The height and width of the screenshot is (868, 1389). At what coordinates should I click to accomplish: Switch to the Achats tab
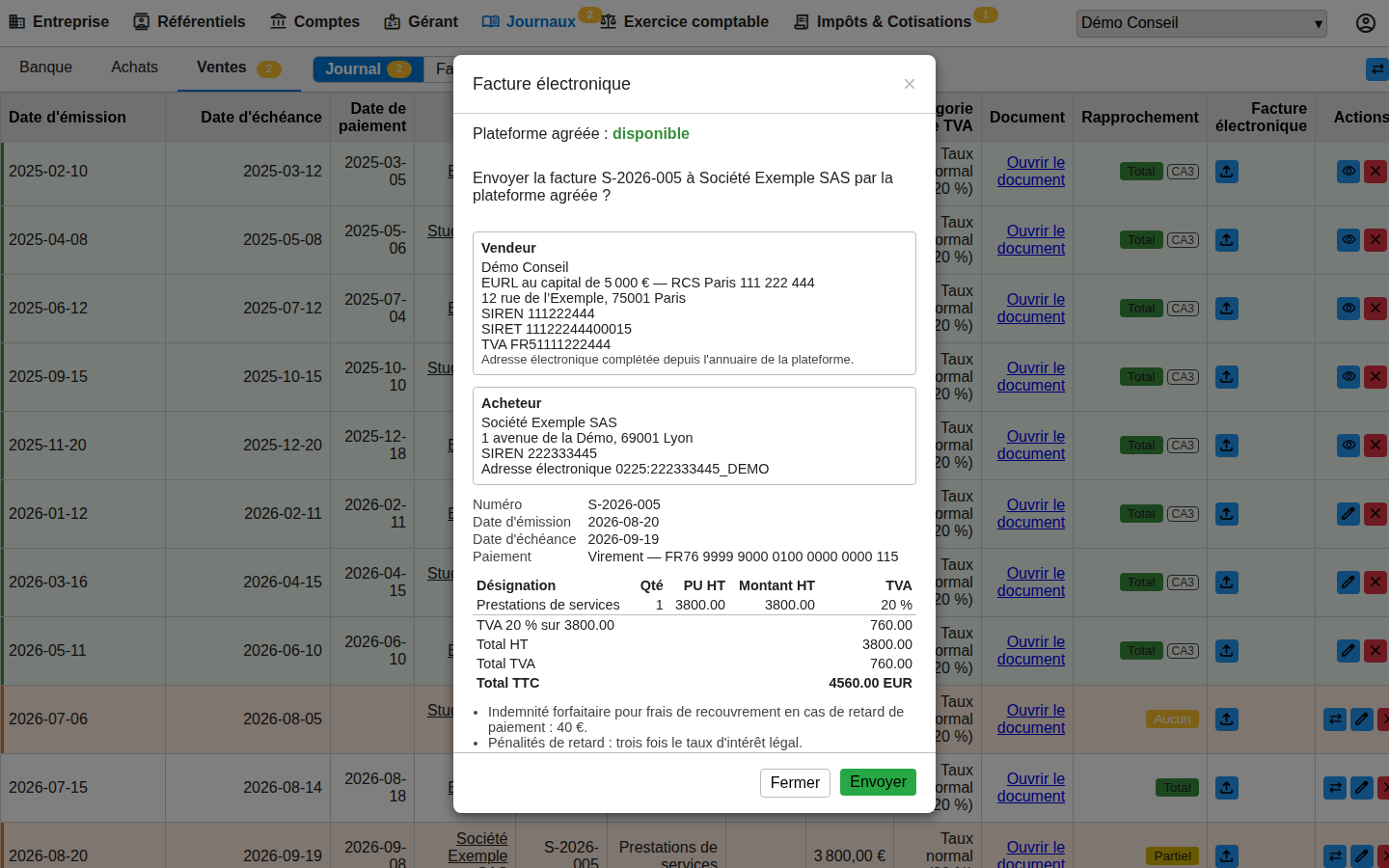coord(134,68)
